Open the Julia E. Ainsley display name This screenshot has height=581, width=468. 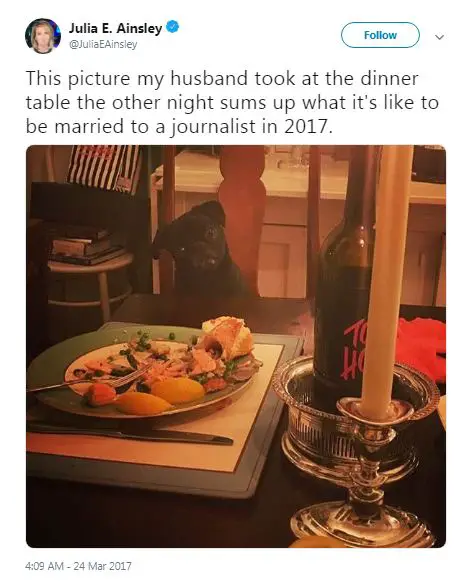pyautogui.click(x=115, y=28)
